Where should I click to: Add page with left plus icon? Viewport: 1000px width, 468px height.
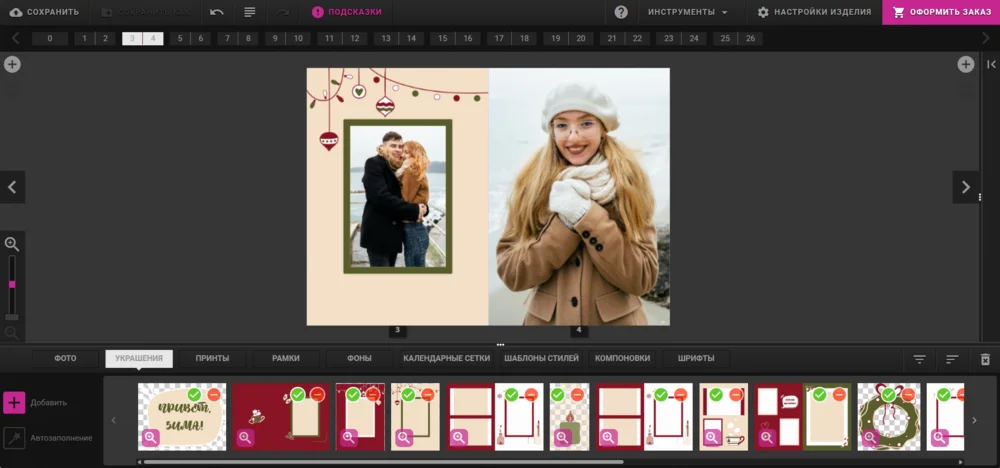(x=12, y=64)
